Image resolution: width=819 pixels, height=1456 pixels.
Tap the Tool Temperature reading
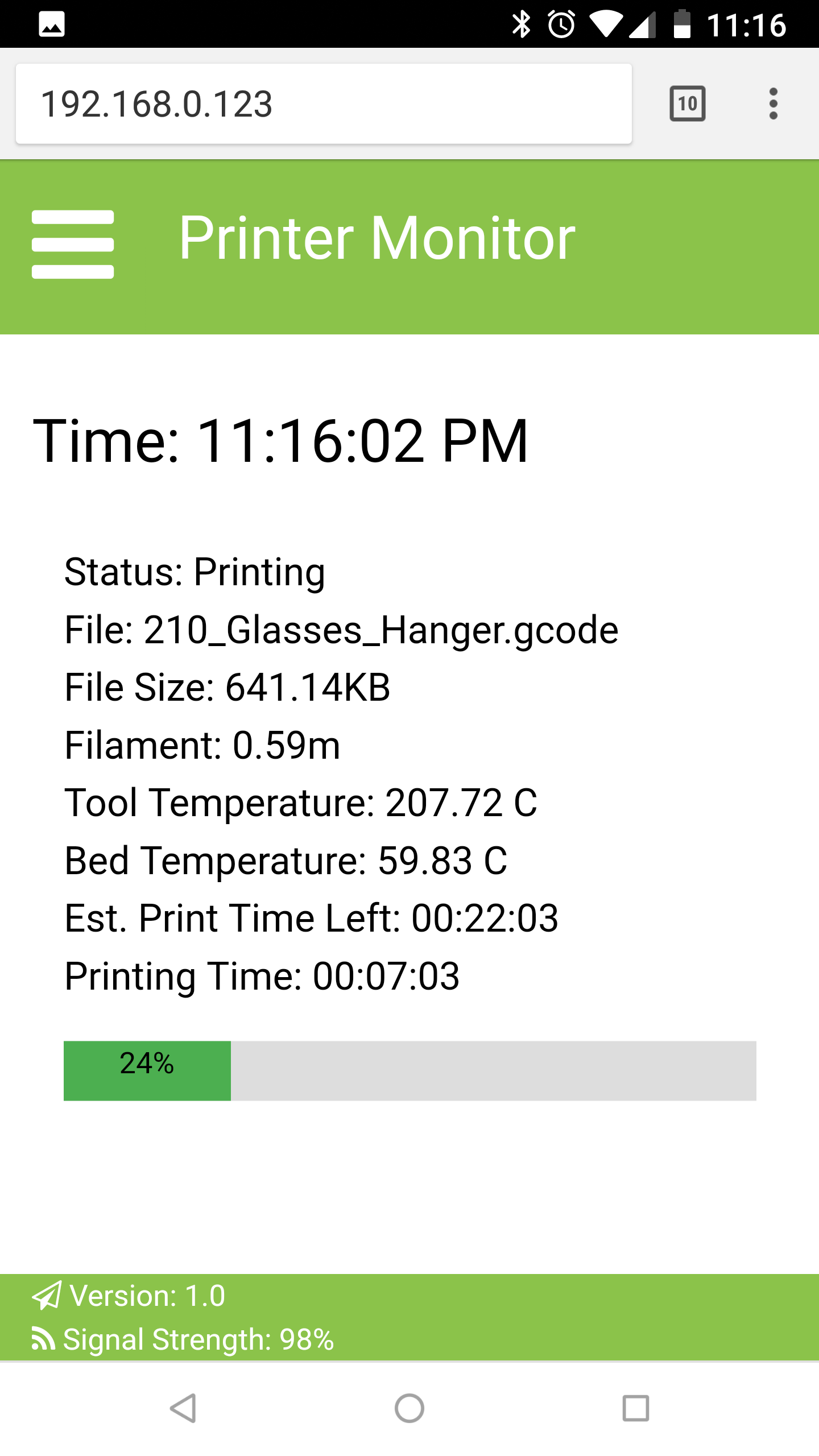[x=300, y=803]
